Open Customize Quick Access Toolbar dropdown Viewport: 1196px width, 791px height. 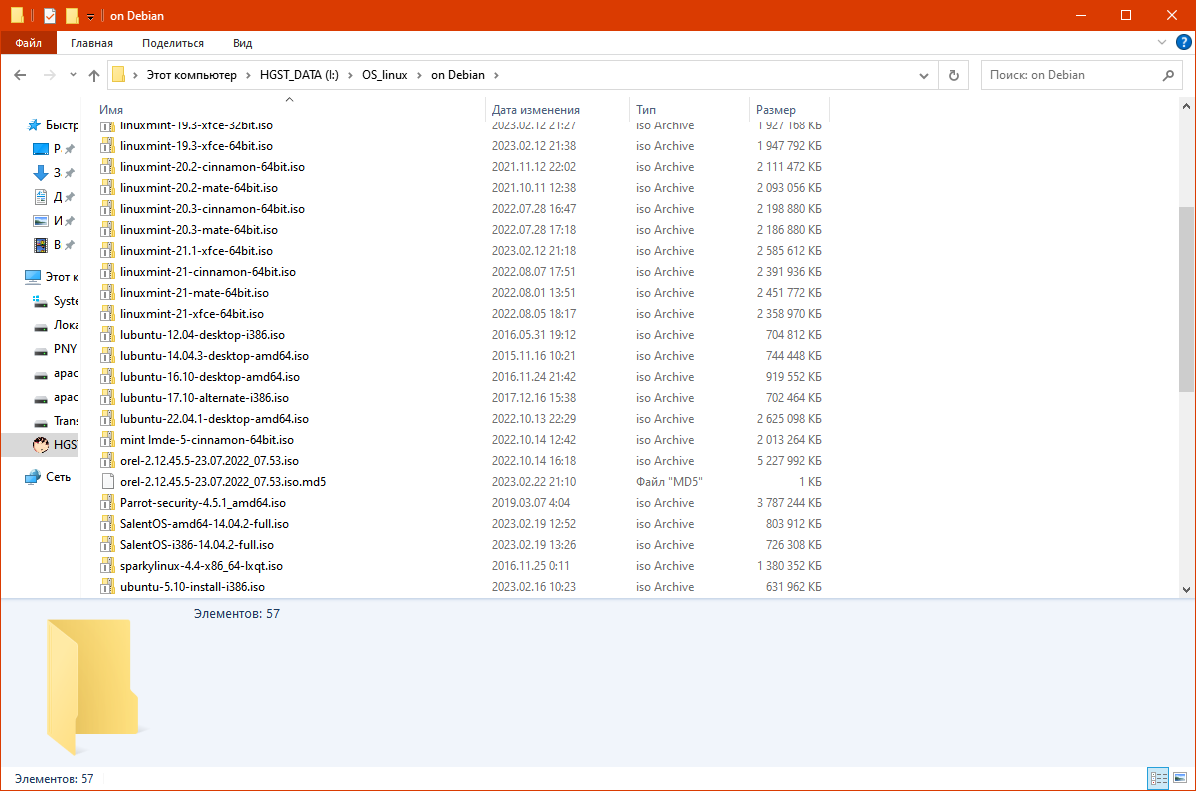click(x=90, y=16)
